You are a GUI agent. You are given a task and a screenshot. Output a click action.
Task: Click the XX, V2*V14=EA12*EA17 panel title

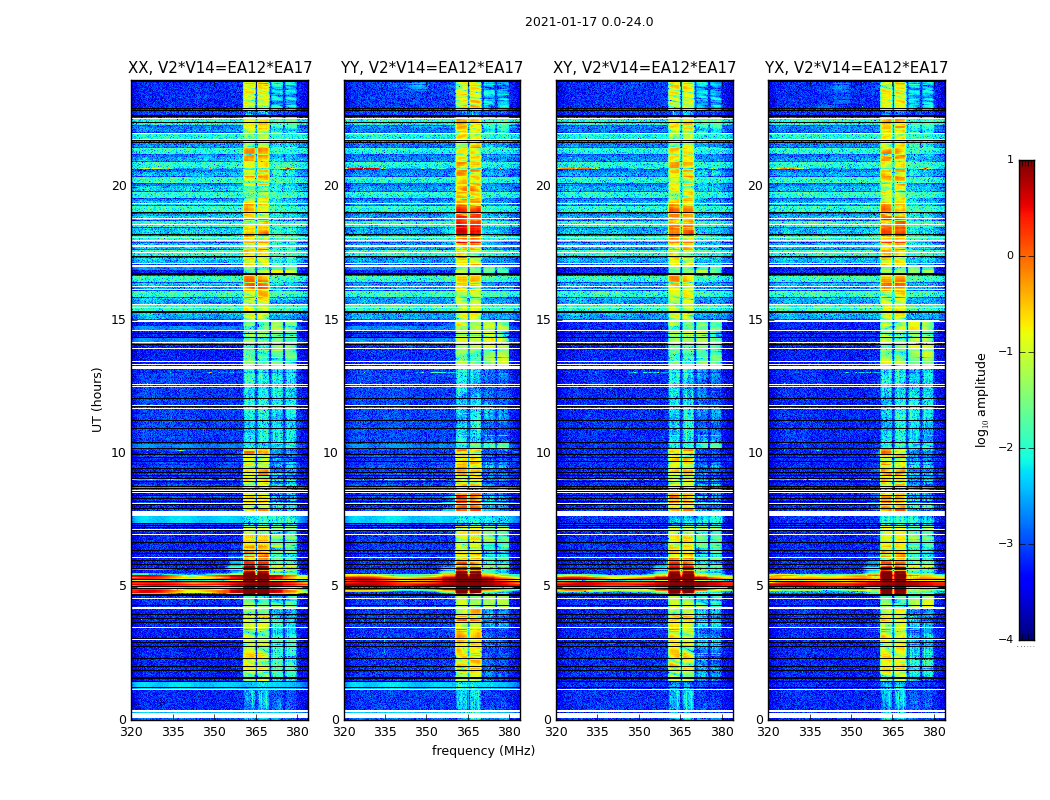tap(220, 68)
